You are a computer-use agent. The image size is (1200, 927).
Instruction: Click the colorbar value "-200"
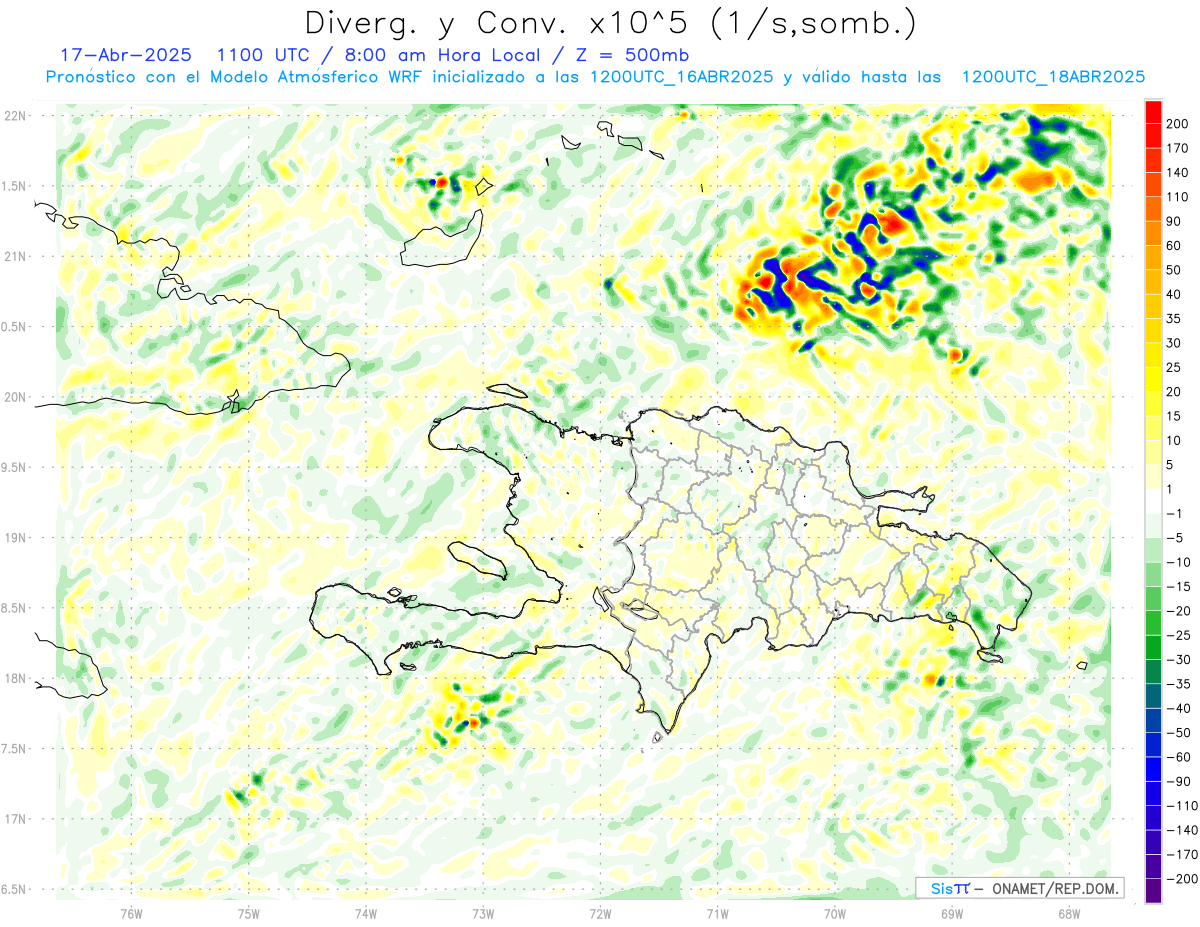(x=1183, y=880)
